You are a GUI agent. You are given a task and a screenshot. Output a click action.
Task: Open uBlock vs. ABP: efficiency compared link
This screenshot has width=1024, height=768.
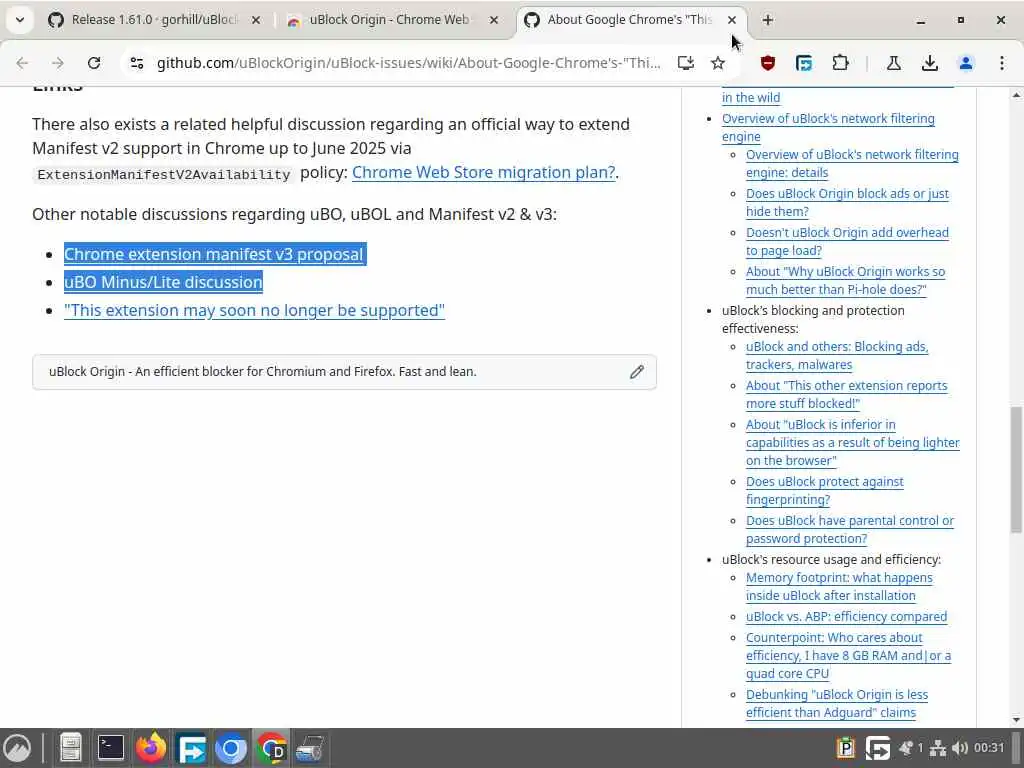tap(846, 616)
